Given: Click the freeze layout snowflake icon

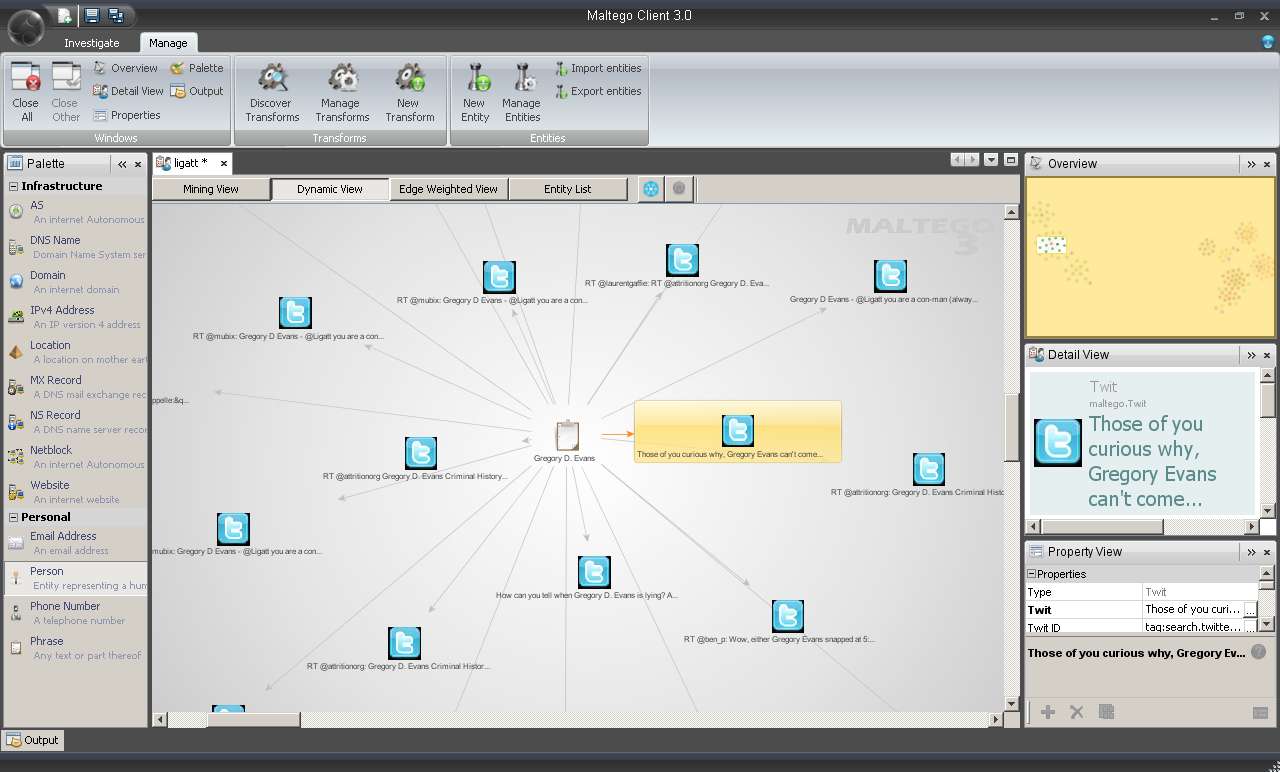Looking at the screenshot, I should (x=651, y=188).
